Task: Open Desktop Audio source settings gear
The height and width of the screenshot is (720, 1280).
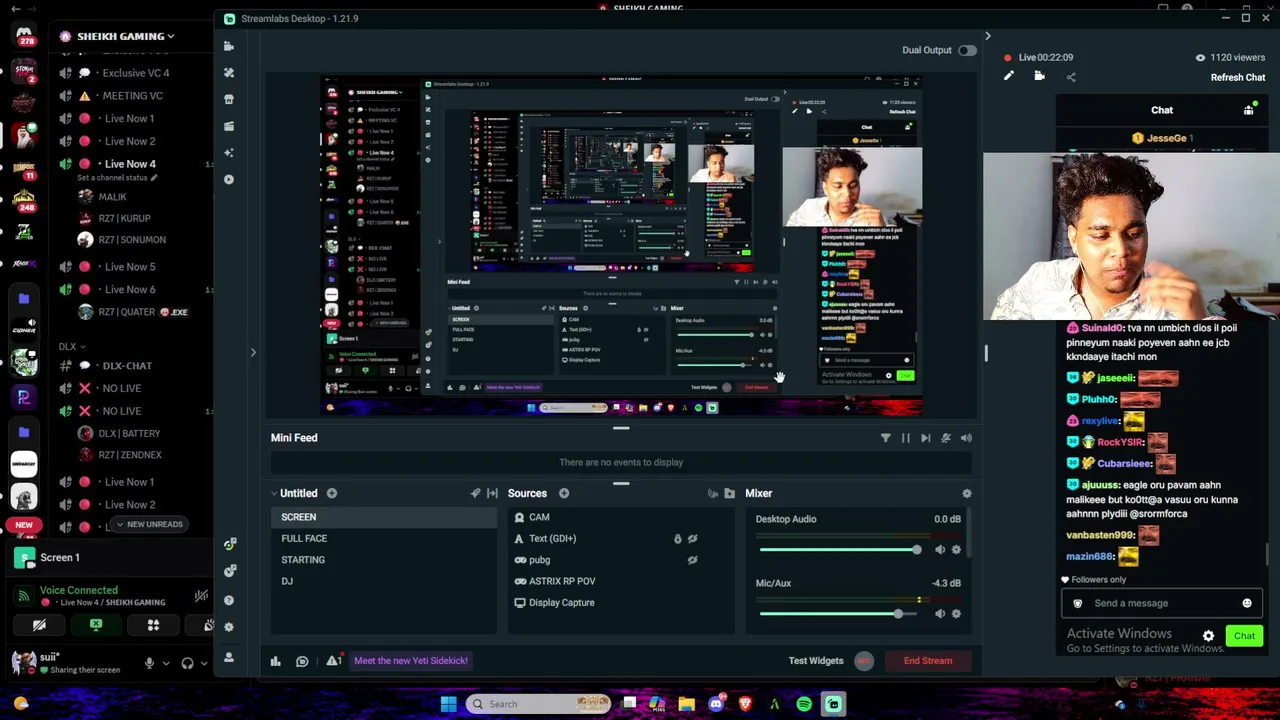Action: [956, 549]
